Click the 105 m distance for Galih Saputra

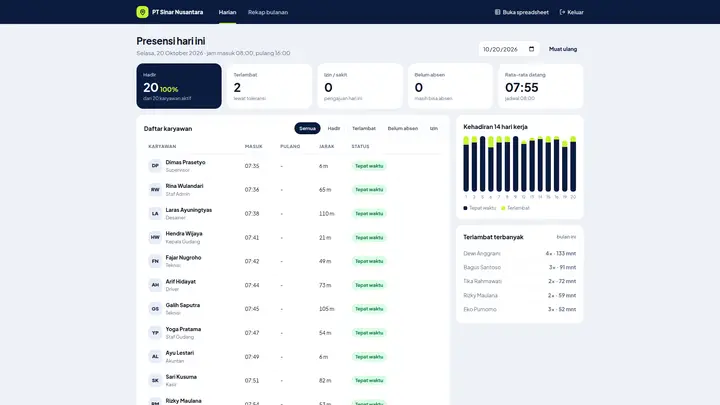(x=326, y=309)
